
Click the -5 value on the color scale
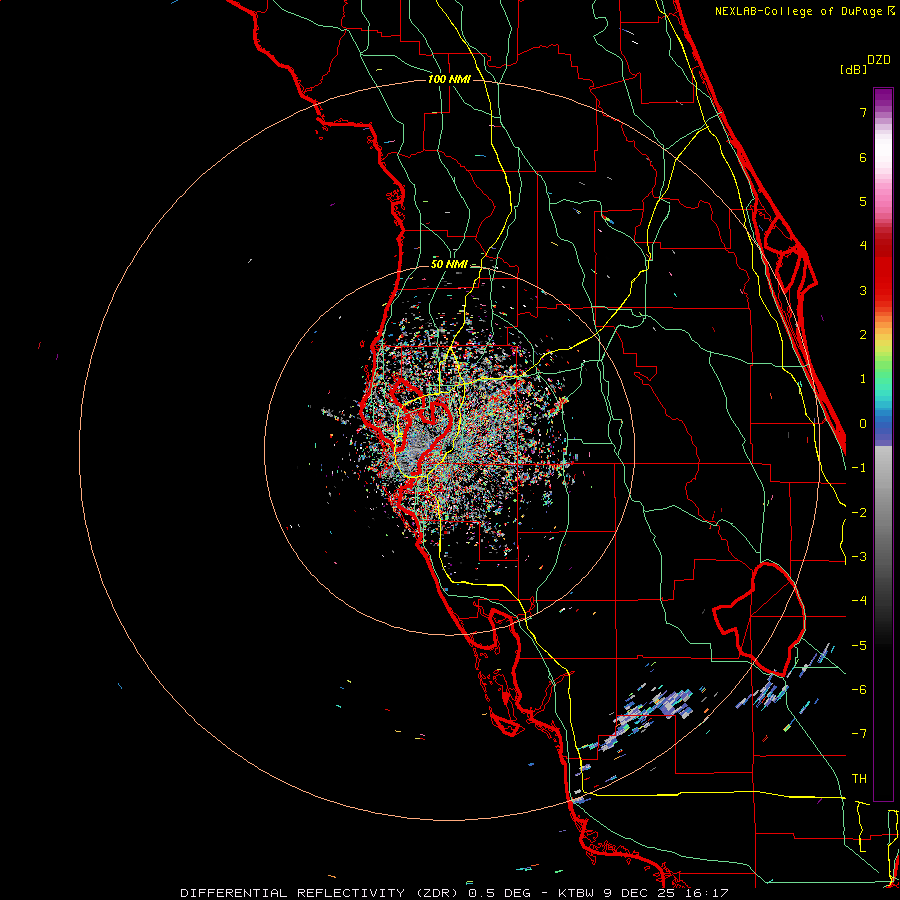click(859, 646)
